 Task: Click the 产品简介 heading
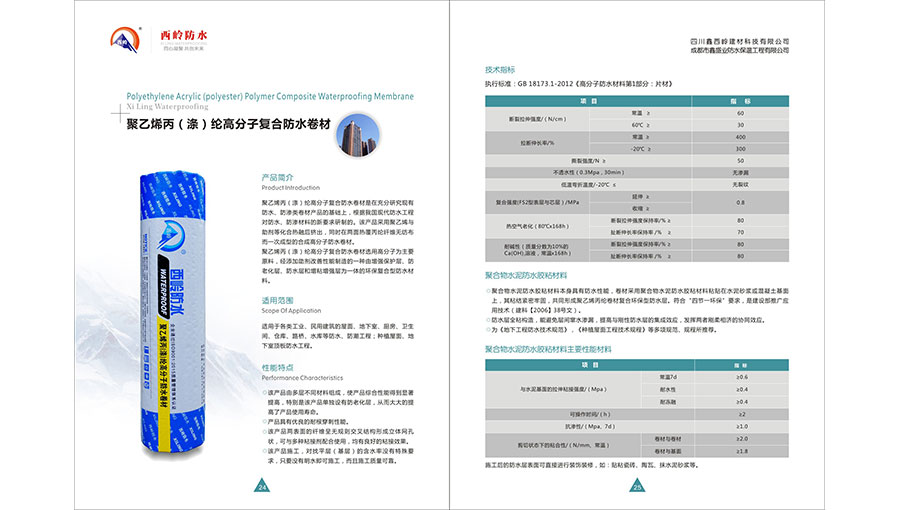point(277,178)
